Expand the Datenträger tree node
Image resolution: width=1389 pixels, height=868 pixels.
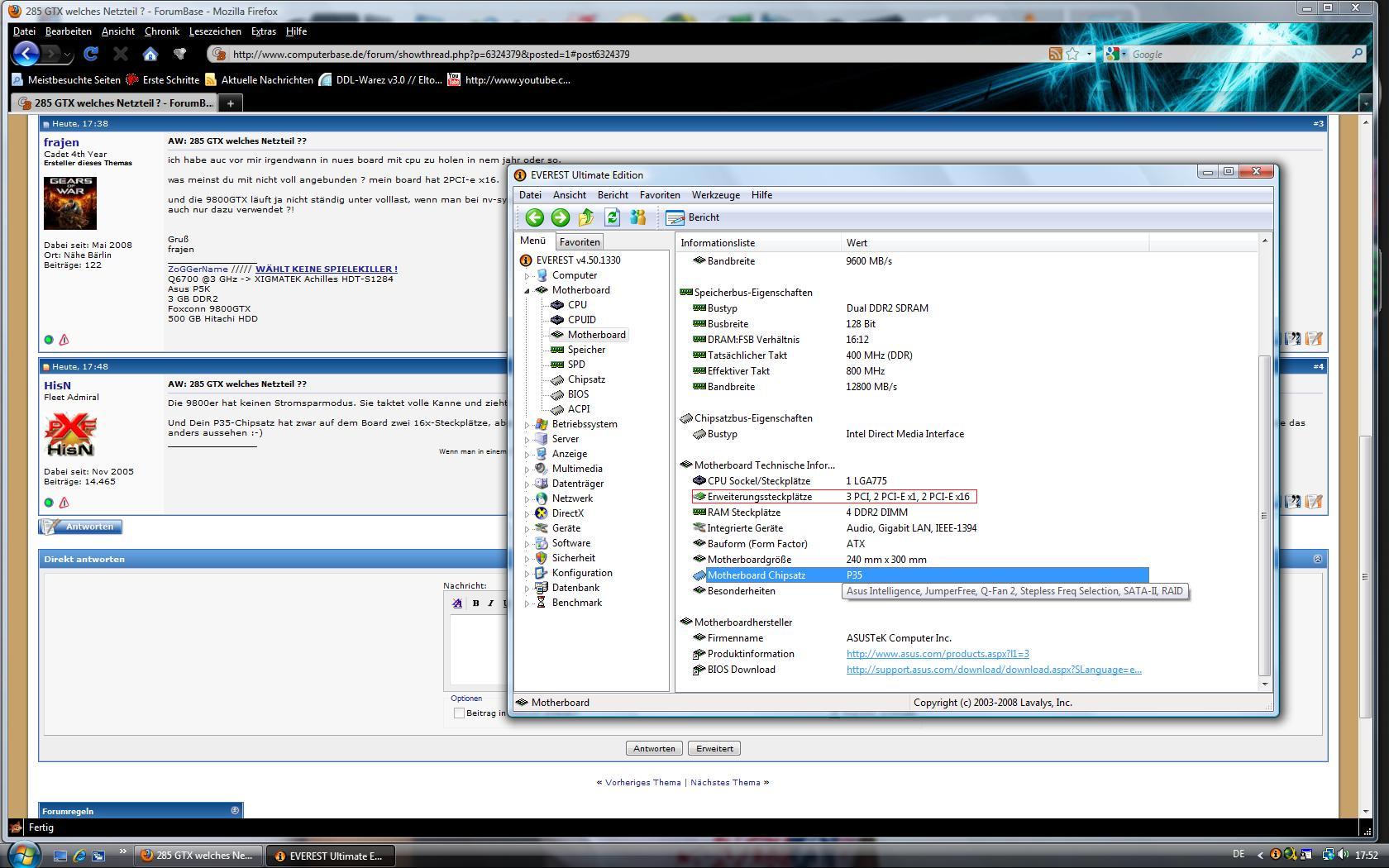(527, 484)
